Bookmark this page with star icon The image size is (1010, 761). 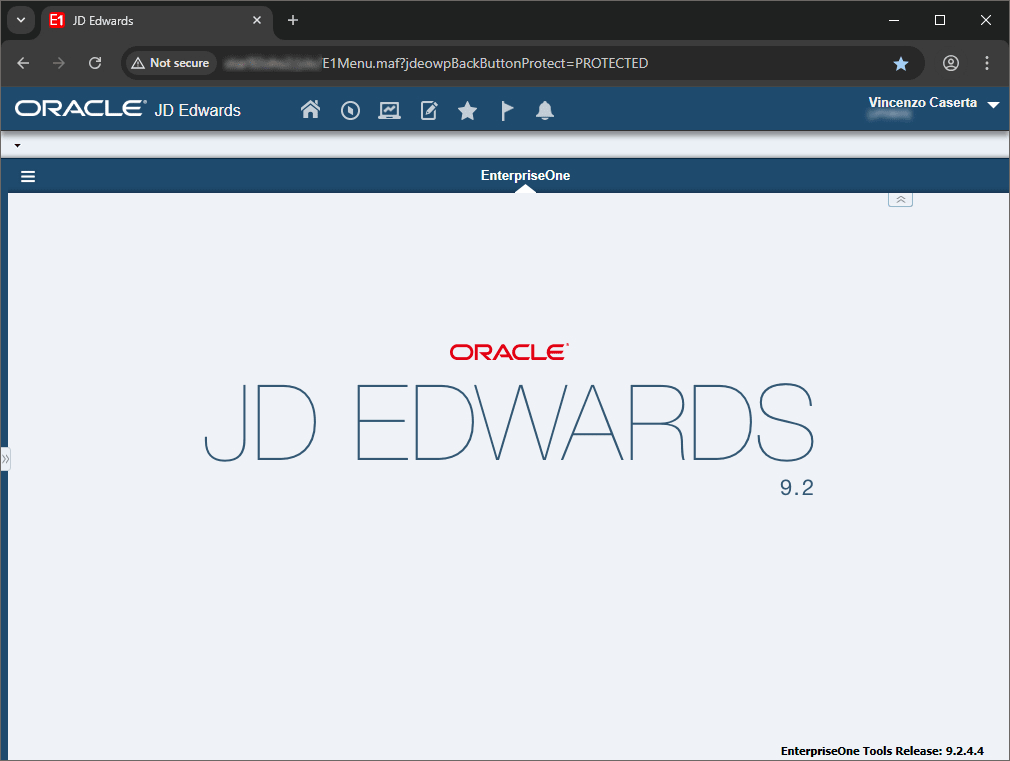[x=901, y=63]
